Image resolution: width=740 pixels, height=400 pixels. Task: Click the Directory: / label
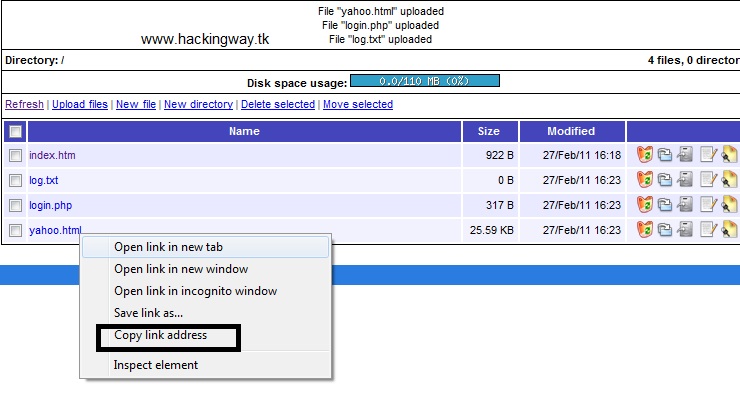point(34,60)
